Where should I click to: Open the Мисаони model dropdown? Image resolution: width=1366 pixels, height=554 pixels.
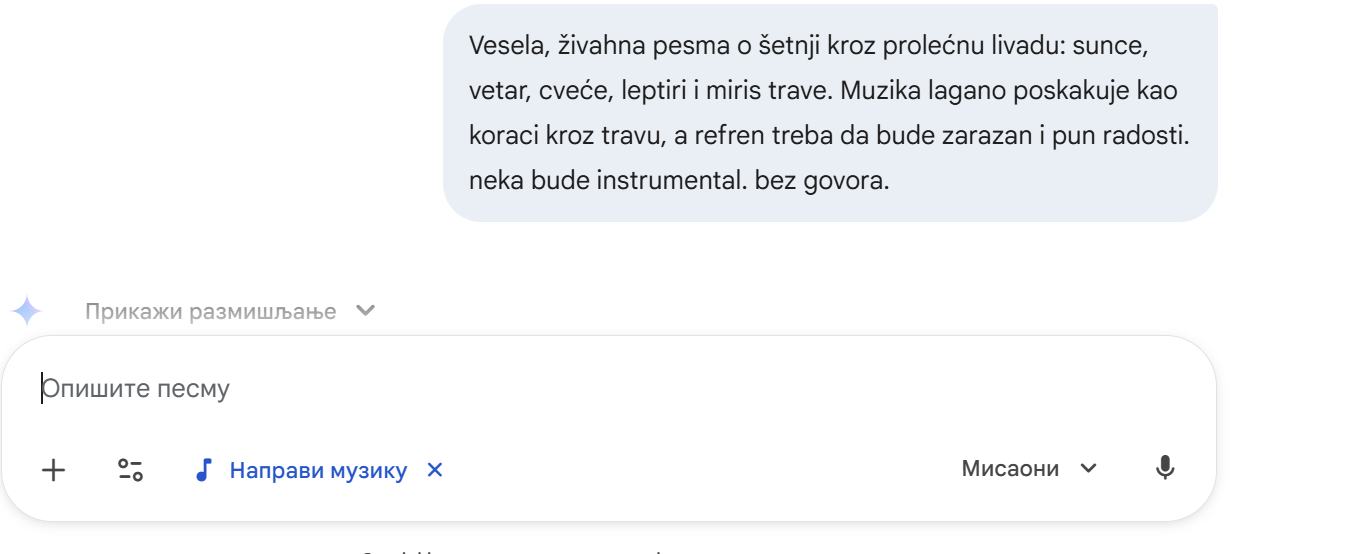click(x=1010, y=469)
